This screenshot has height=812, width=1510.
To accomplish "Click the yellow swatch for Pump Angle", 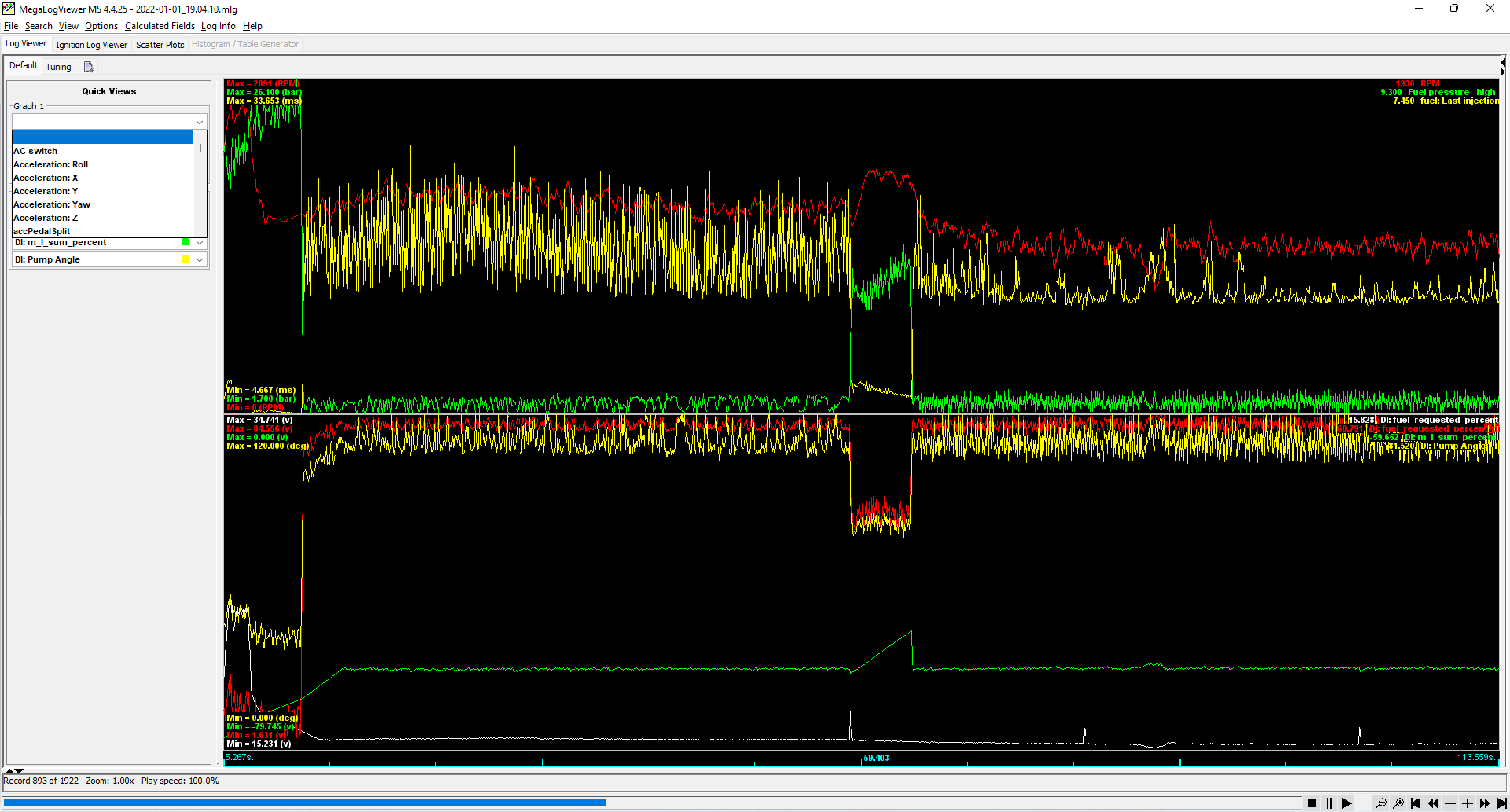I will pyautogui.click(x=186, y=259).
